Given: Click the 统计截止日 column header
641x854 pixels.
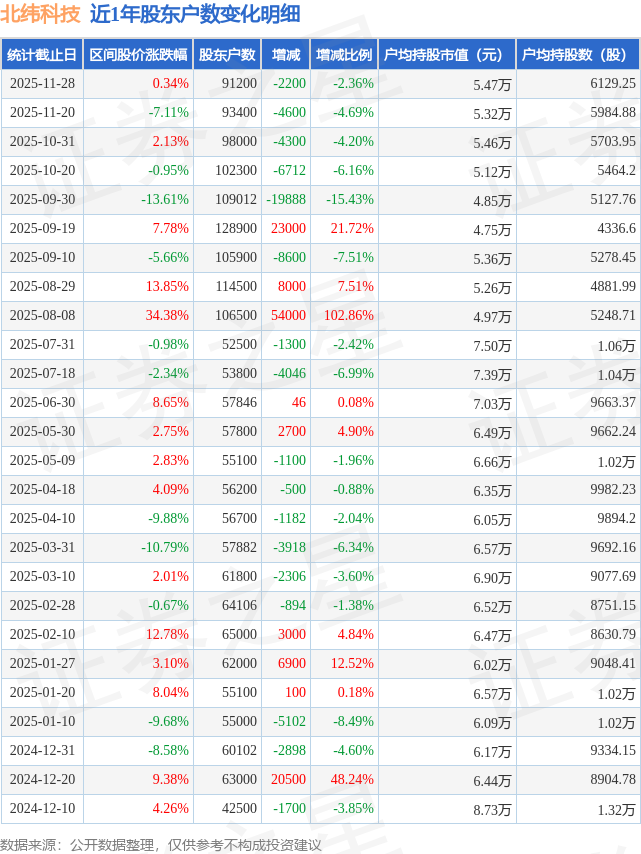Looking at the screenshot, I should click(42, 55).
